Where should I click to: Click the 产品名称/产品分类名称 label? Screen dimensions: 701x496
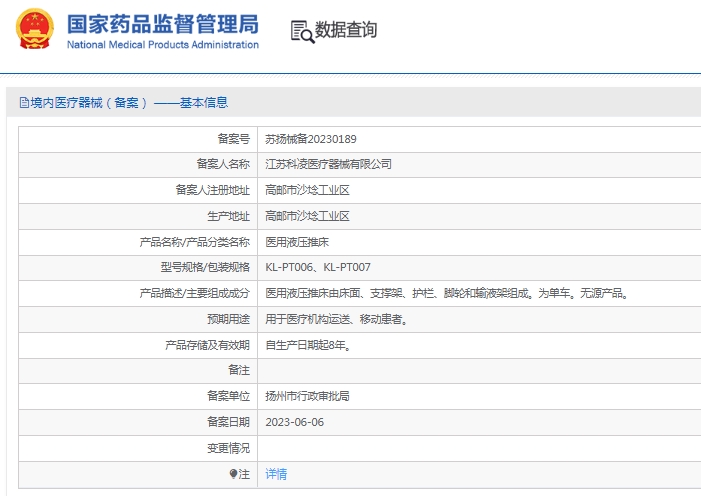(194, 242)
